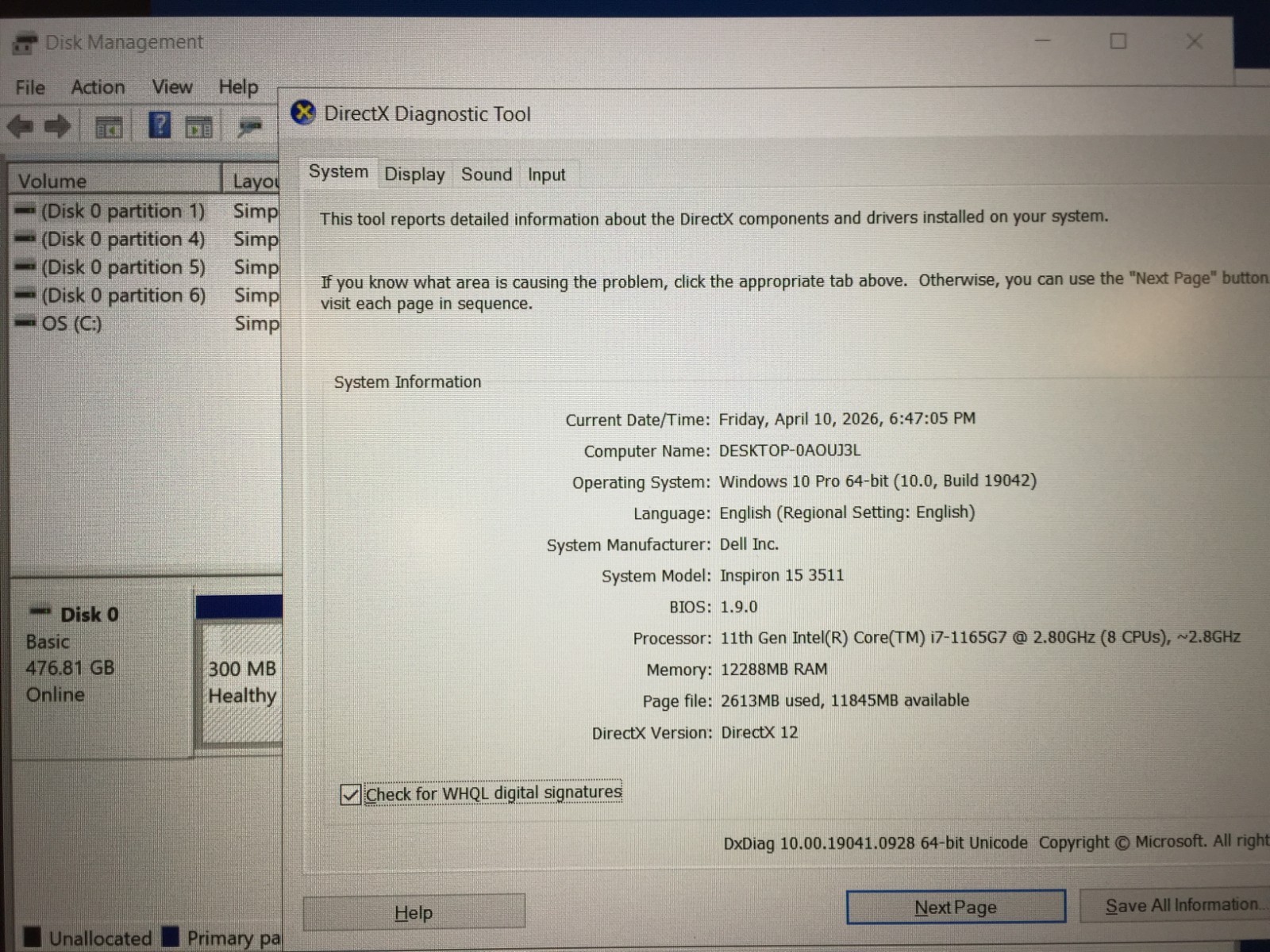Screen dimensions: 1270x952
Task: Click the Layout column header
Action: click(x=253, y=181)
